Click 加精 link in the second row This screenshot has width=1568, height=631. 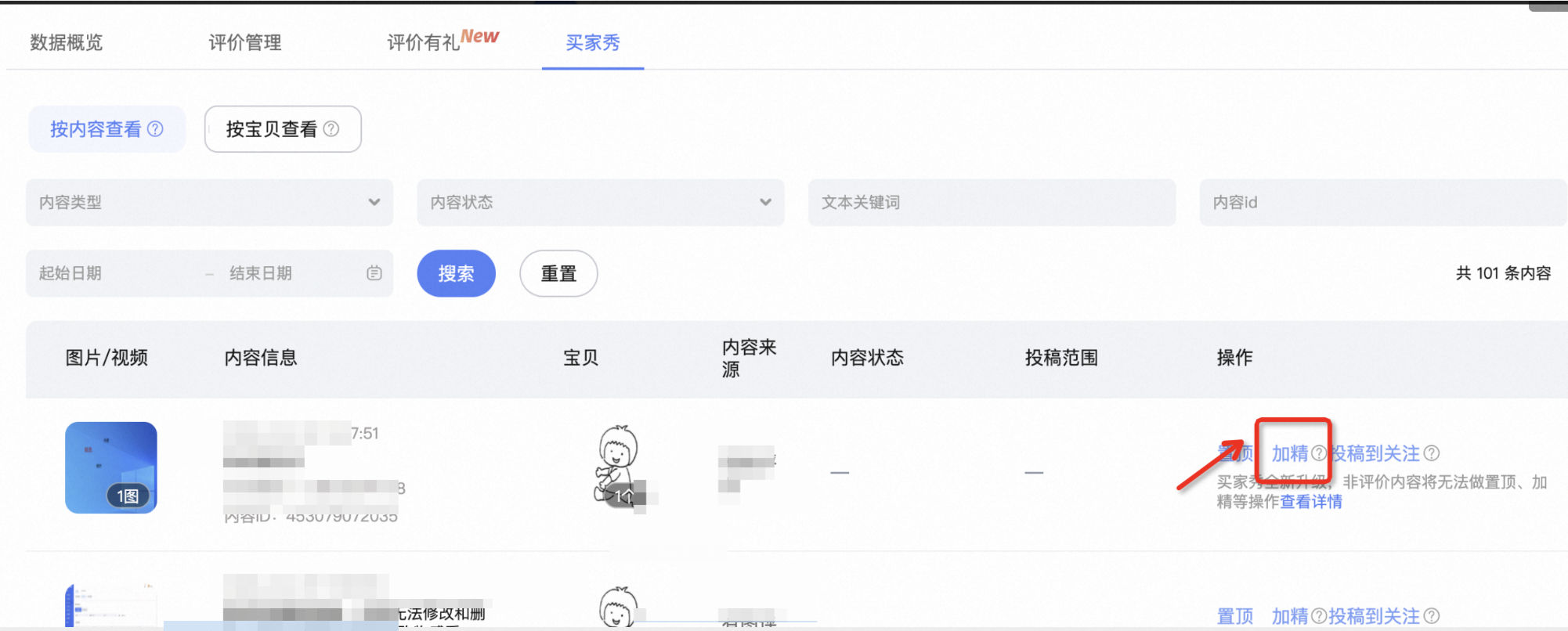(x=1290, y=616)
